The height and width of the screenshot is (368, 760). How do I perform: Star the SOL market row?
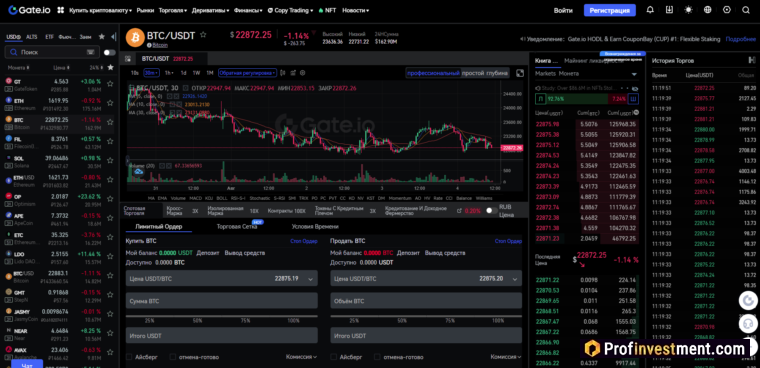point(110,160)
